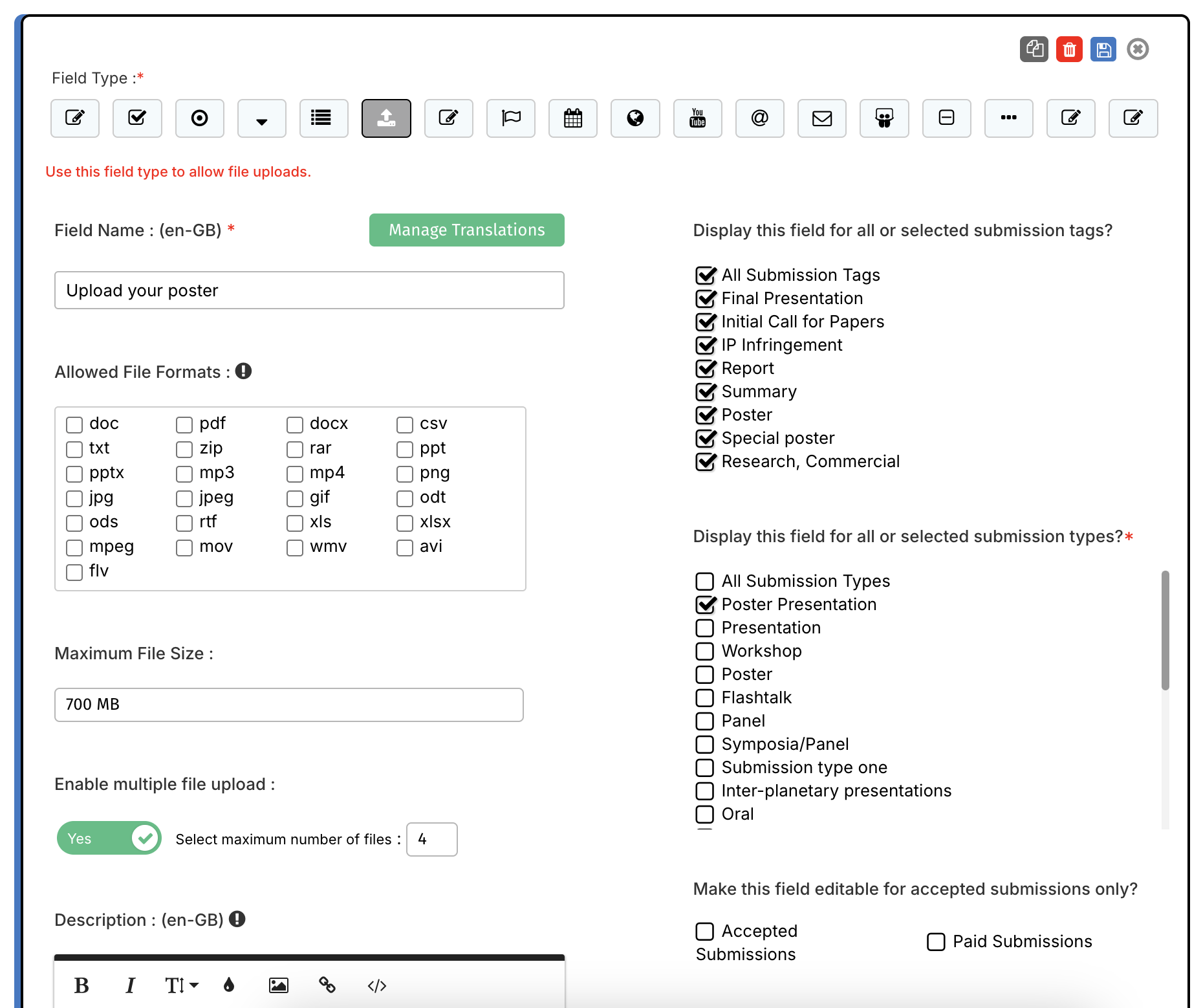Image resolution: width=1203 pixels, height=1008 pixels.
Task: Select the dropdown list field type
Action: coord(262,118)
